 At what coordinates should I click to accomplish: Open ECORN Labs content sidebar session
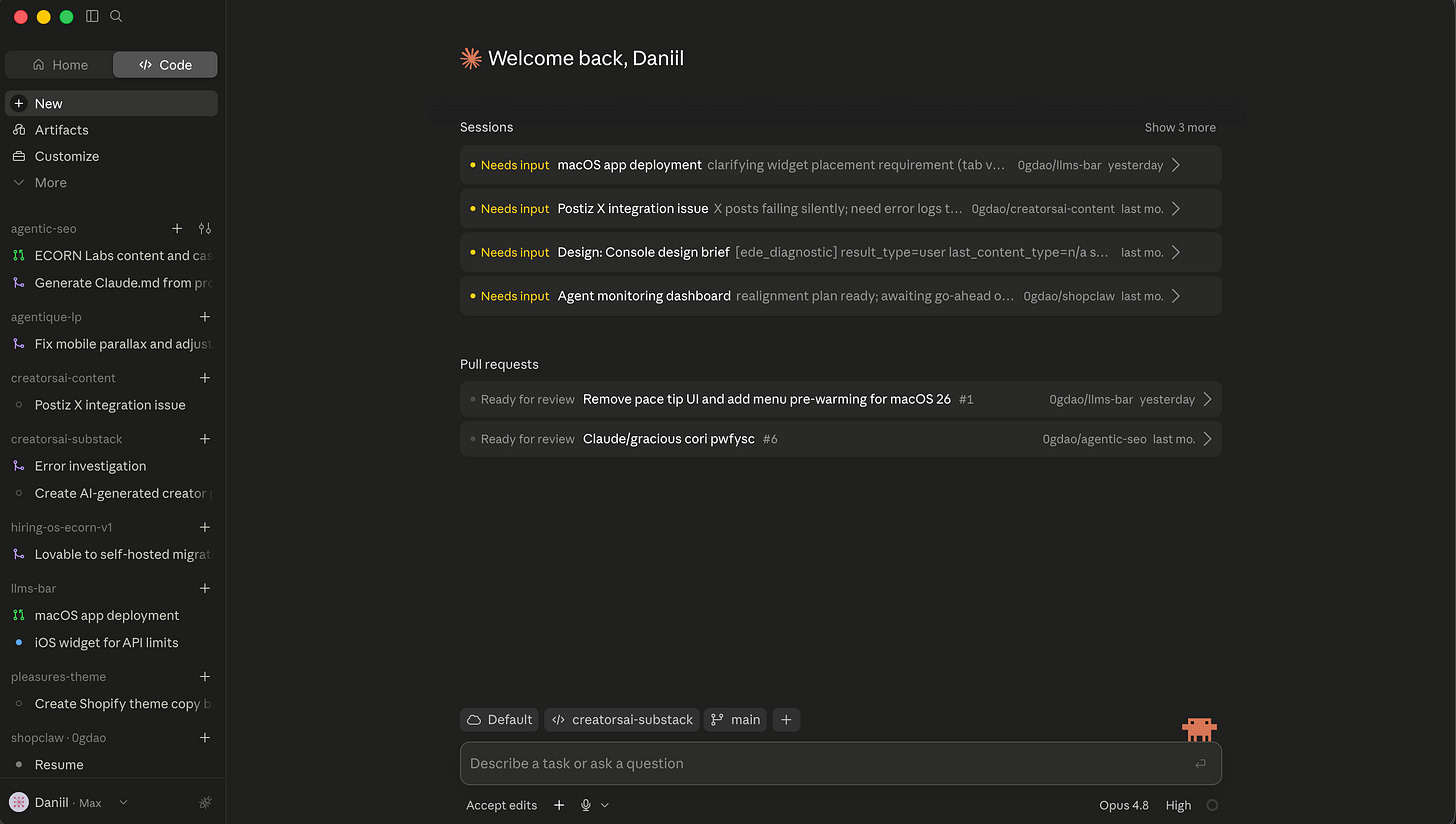pos(111,256)
